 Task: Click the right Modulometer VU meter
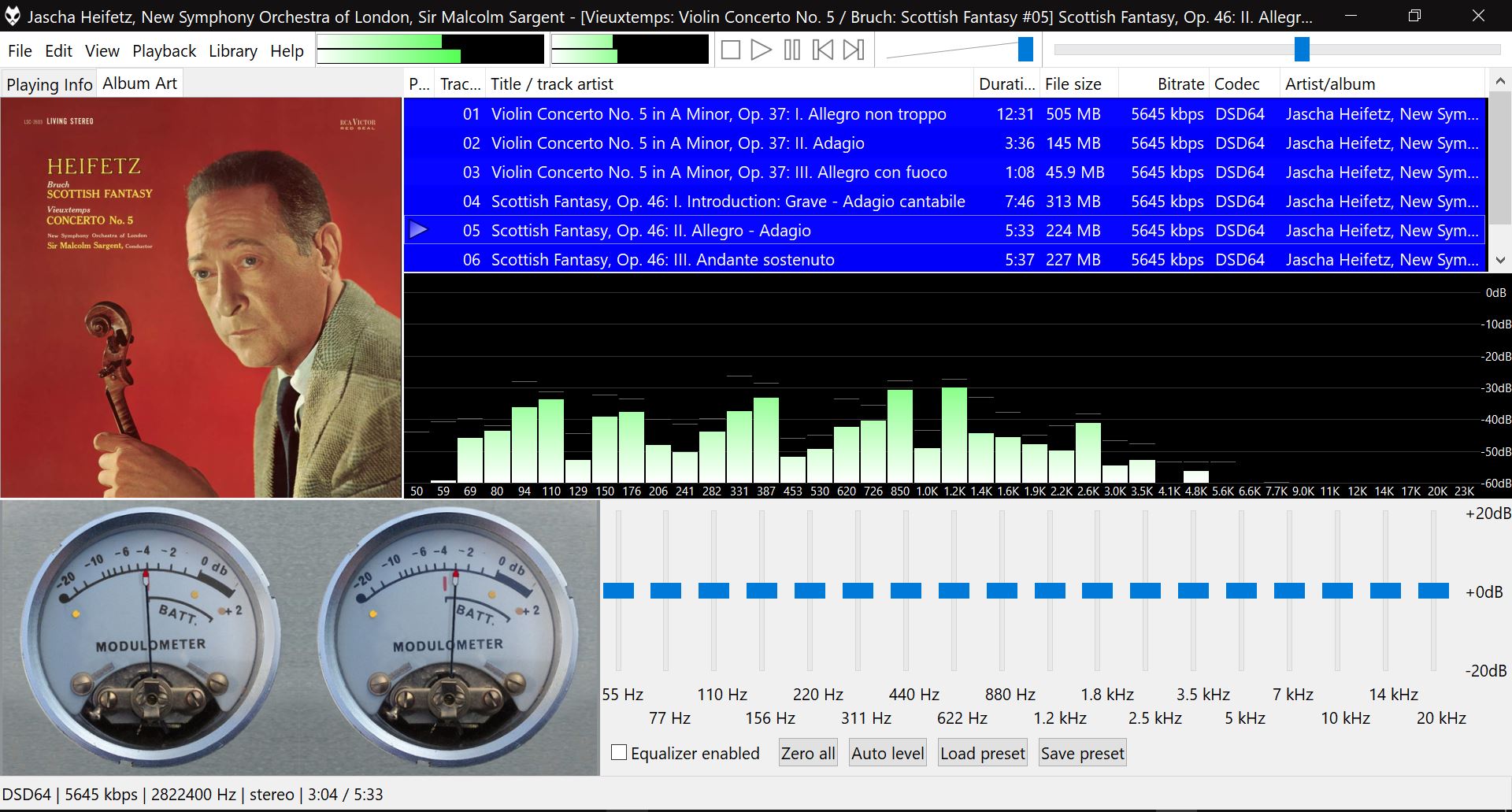pyautogui.click(x=447, y=637)
